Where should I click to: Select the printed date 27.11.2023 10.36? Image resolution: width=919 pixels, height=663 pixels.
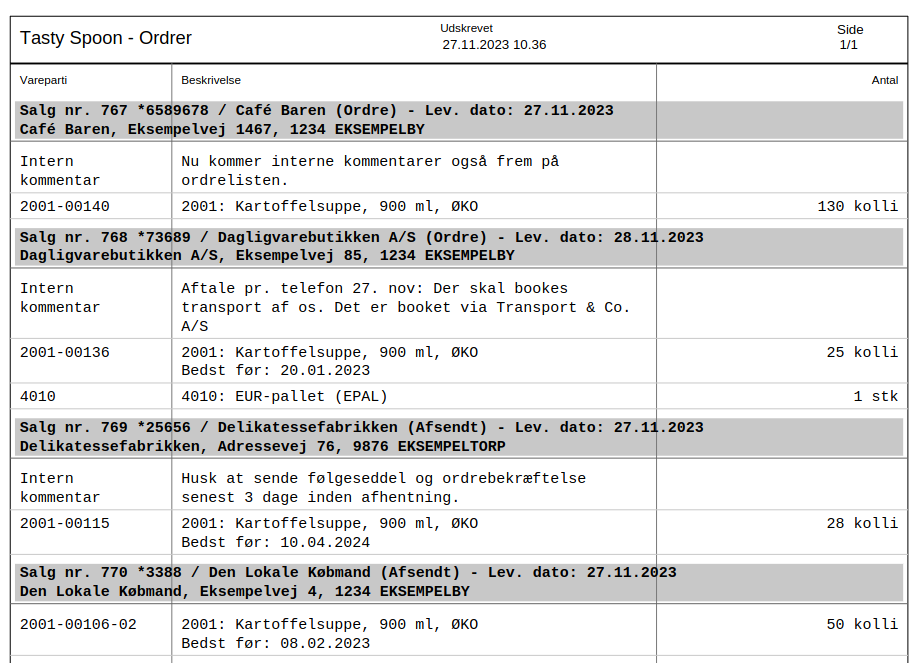tap(494, 45)
